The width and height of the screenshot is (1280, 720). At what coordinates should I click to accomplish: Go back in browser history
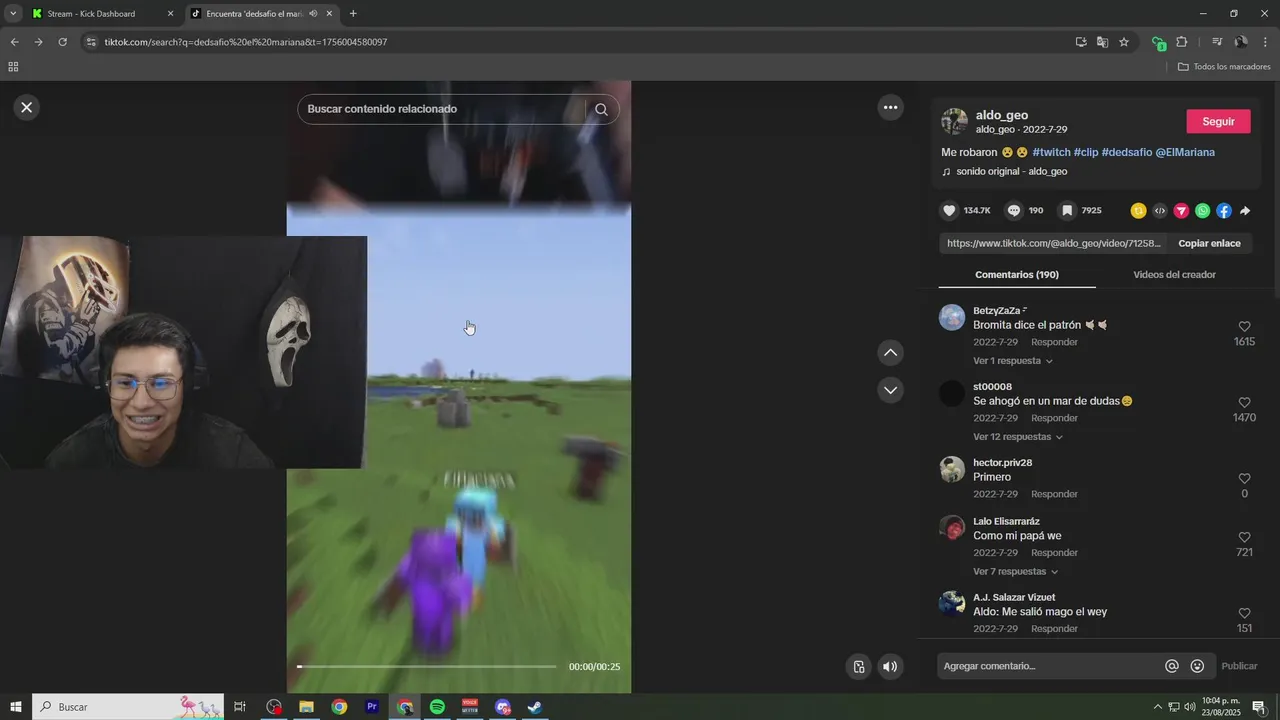pos(14,42)
